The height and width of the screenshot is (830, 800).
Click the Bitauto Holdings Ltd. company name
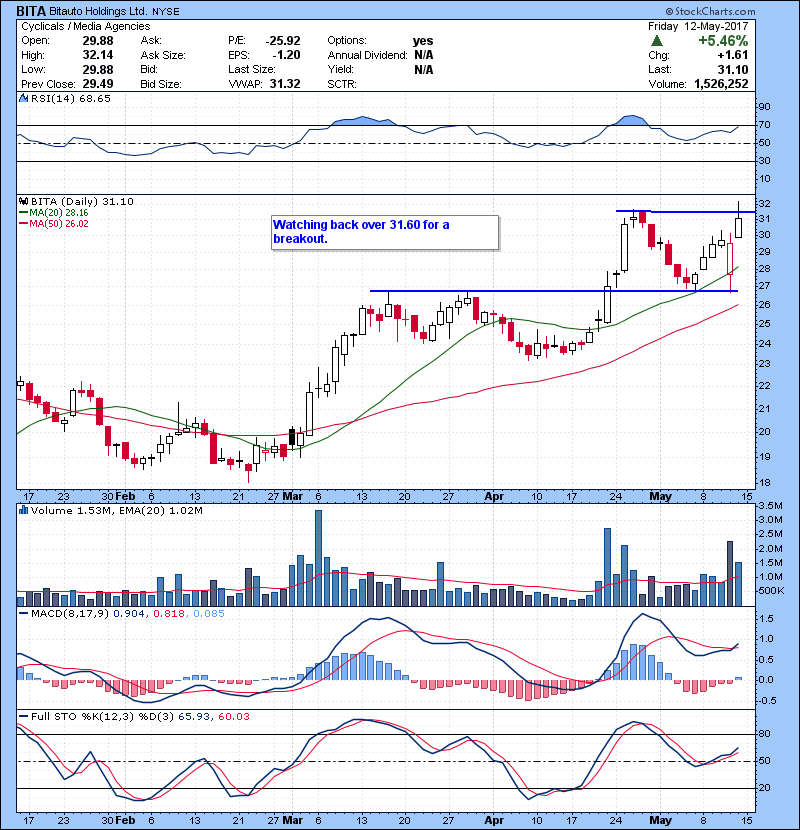[x=98, y=11]
